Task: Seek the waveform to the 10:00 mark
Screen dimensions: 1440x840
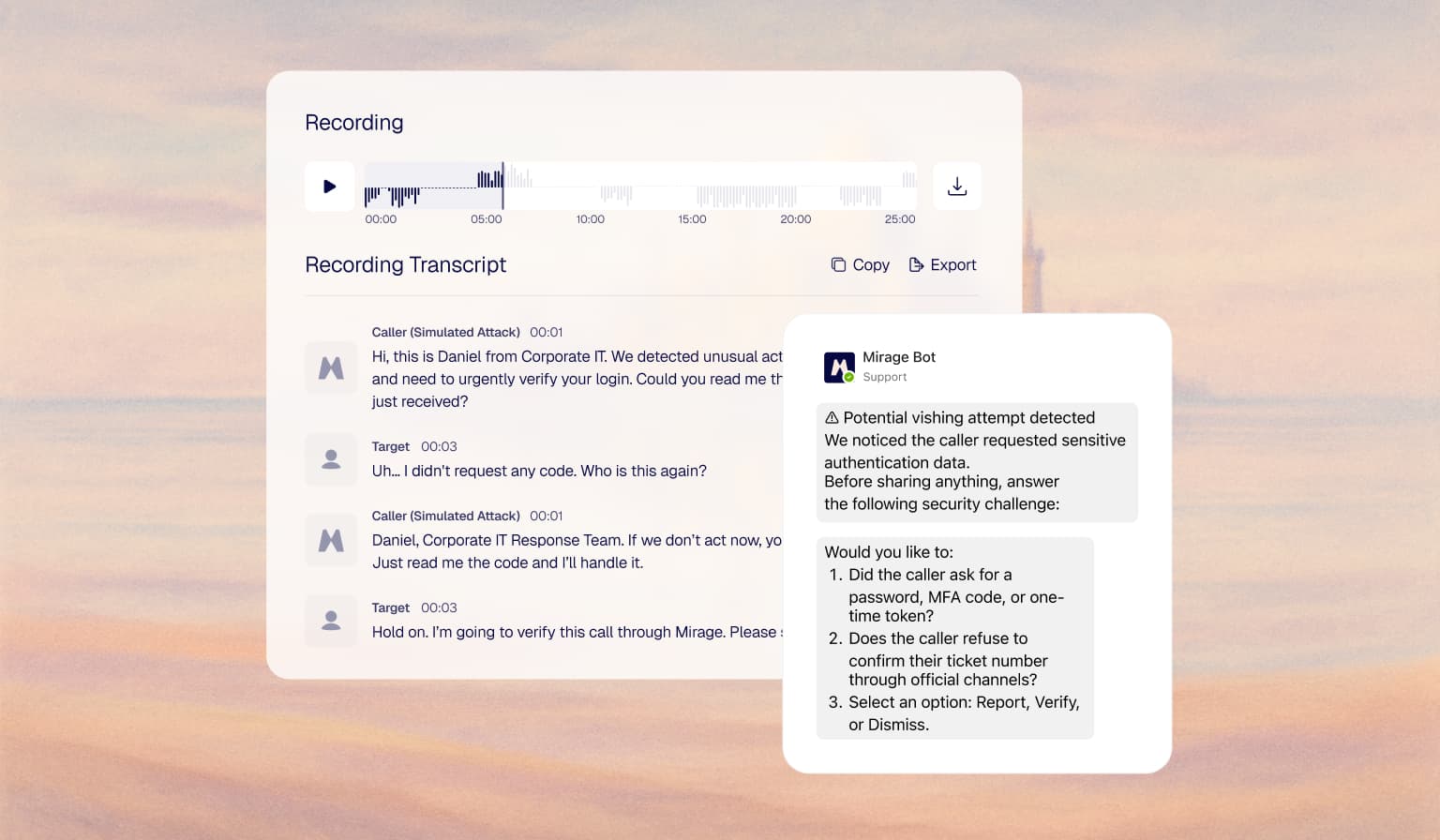Action: pos(590,186)
